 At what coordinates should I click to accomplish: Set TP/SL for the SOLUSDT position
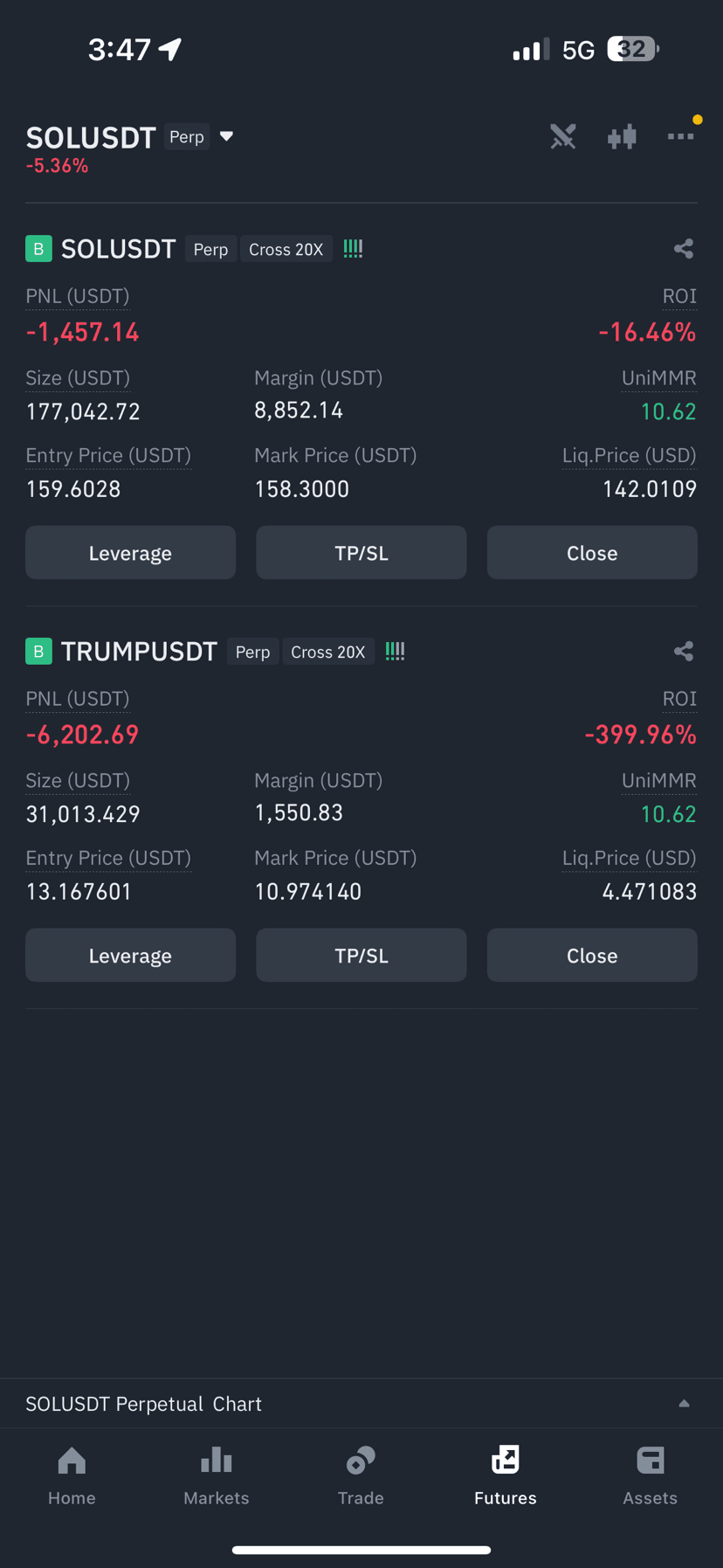tap(361, 553)
